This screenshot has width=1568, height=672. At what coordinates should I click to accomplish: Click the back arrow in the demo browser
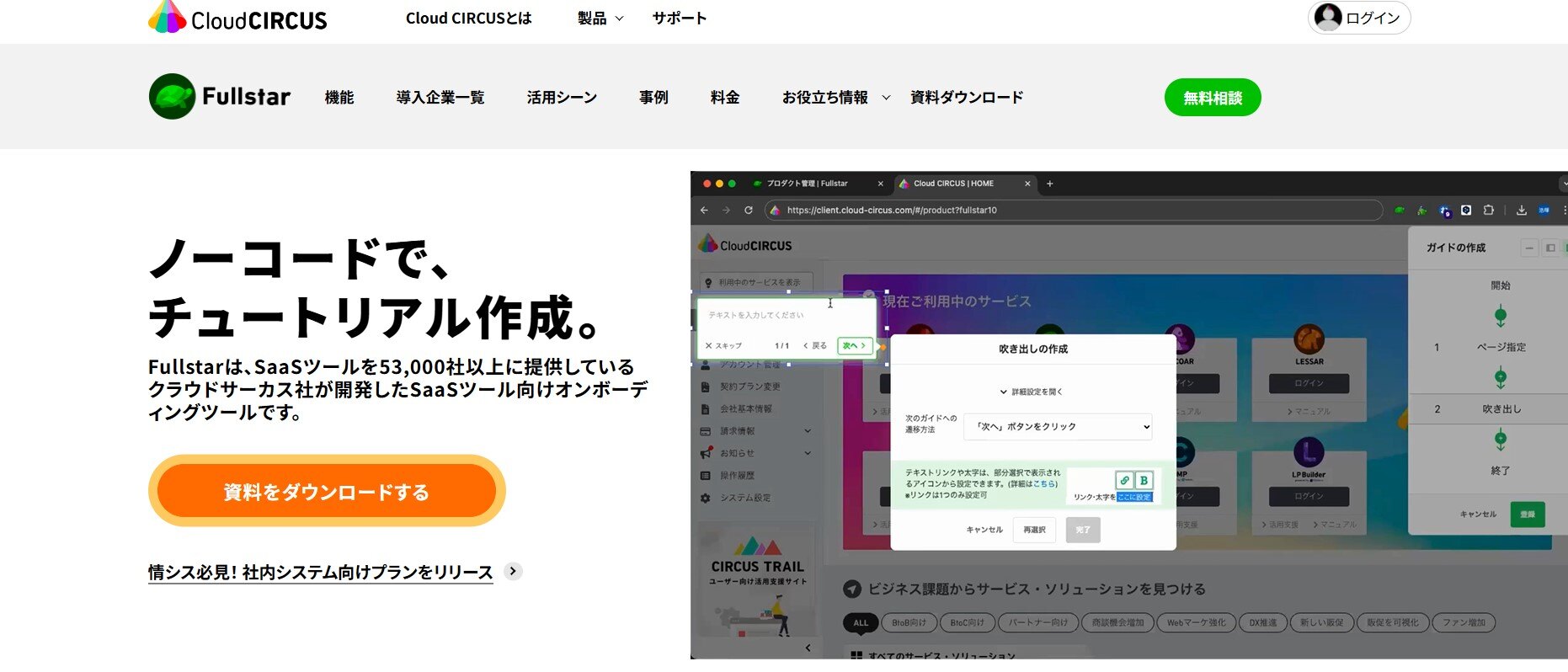point(705,210)
